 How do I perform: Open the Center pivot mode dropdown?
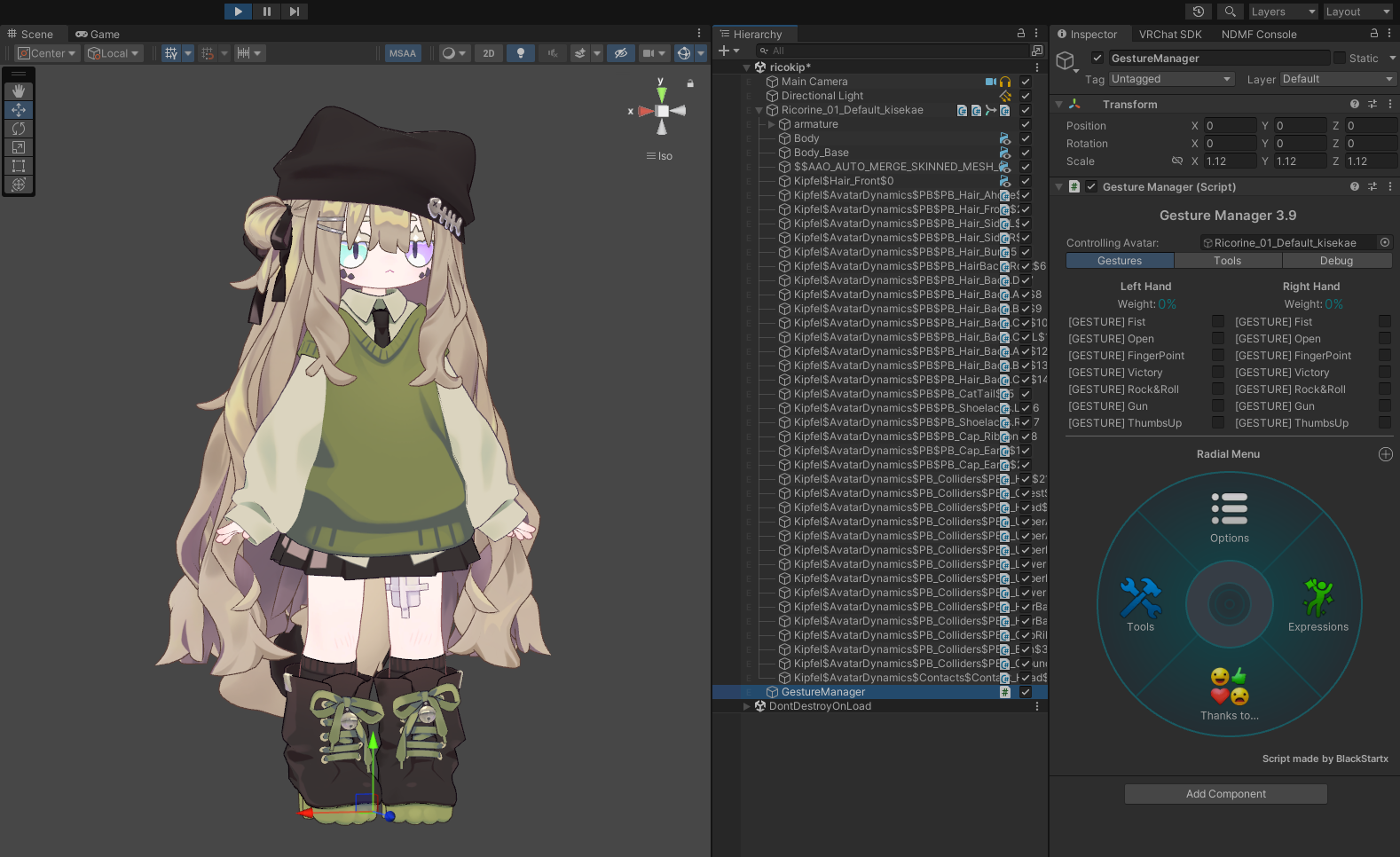[x=48, y=53]
